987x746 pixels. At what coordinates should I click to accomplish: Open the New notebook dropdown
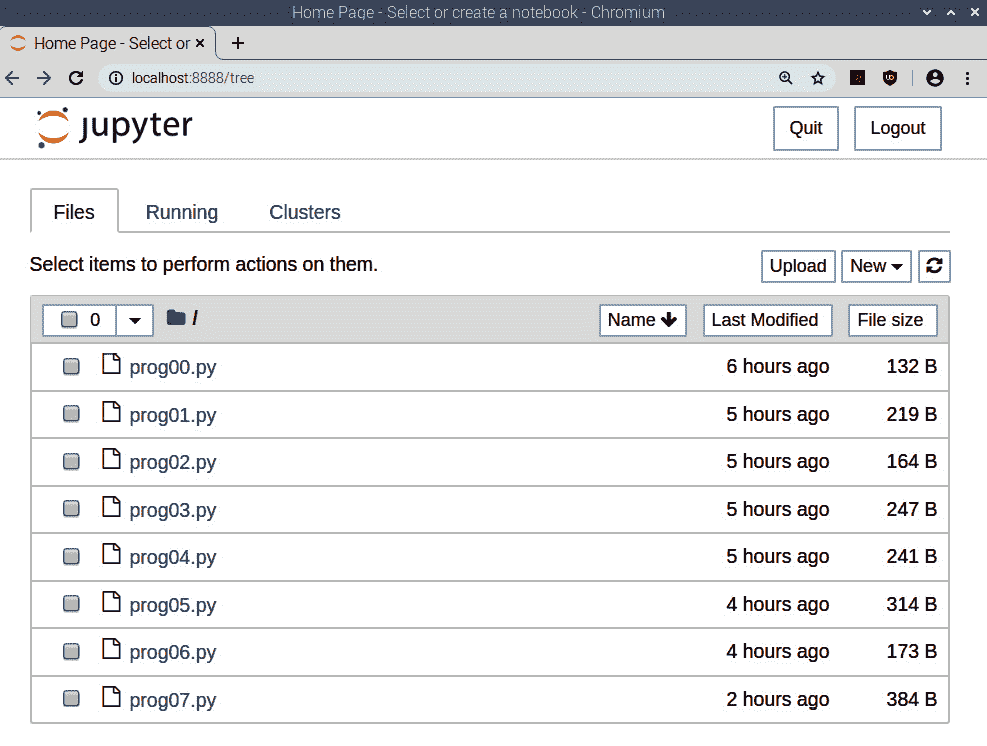click(x=876, y=266)
